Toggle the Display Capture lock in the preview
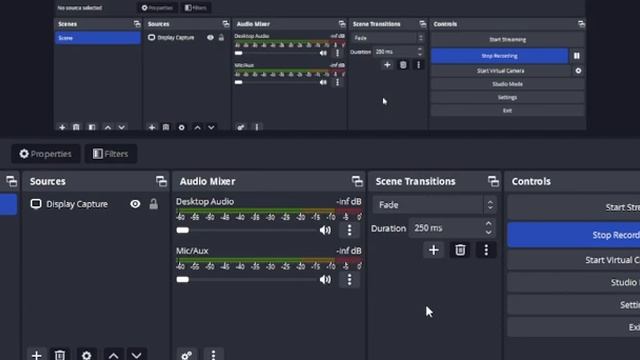The height and width of the screenshot is (360, 640). tap(221, 38)
